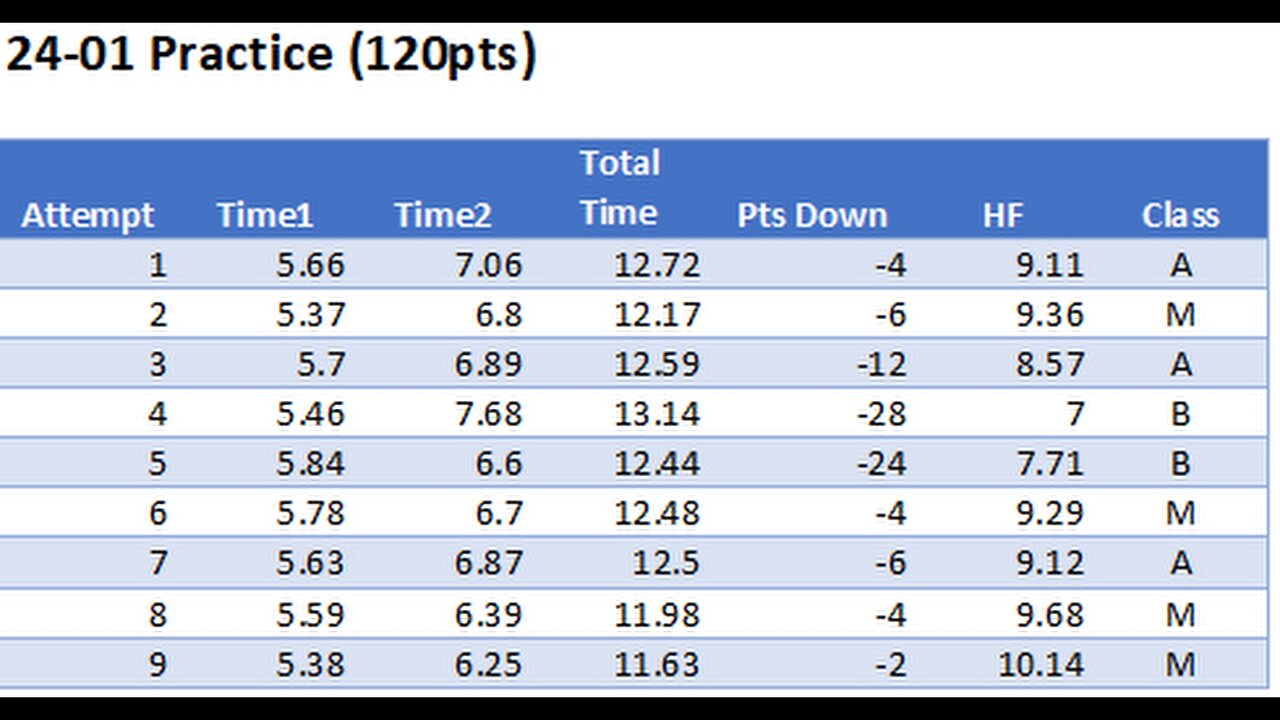This screenshot has width=1280, height=720.
Task: Select HF cell showing 9.68
Action: point(1050,614)
